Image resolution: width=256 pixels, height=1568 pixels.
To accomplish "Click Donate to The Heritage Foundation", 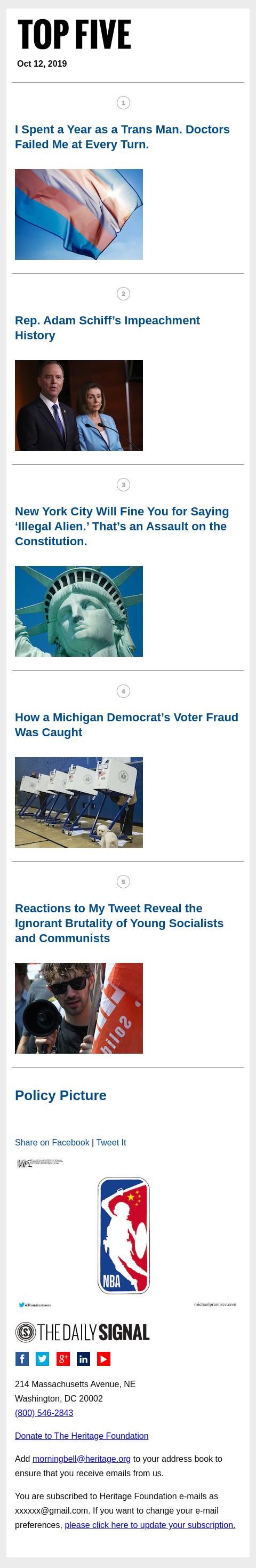I will pos(82,1435).
